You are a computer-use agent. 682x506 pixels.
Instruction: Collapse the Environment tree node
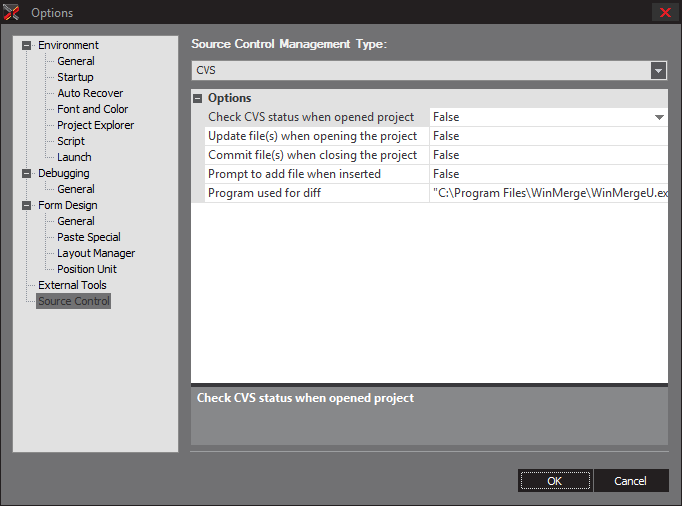click(x=27, y=45)
